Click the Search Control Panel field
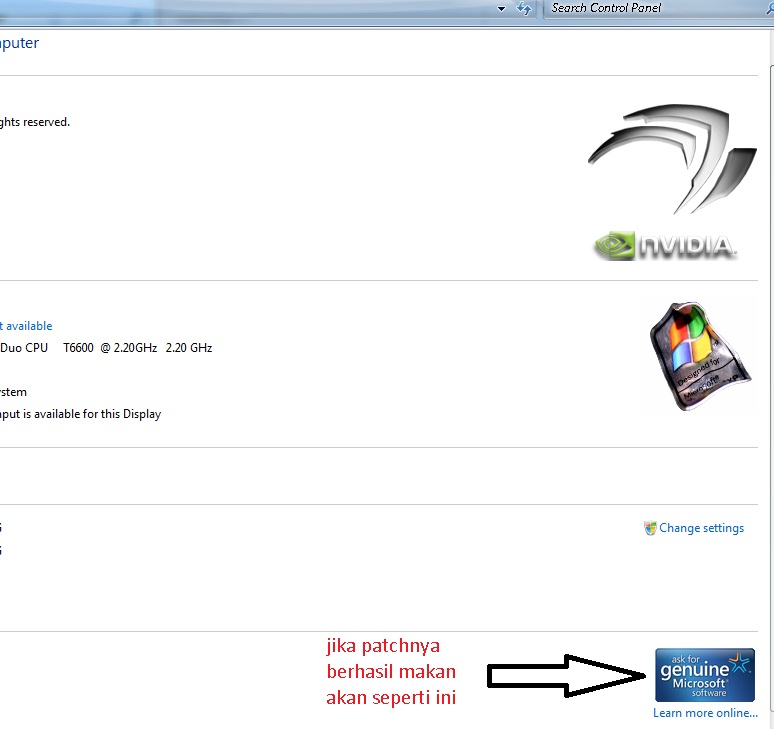The width and height of the screenshot is (774, 729). (658, 8)
